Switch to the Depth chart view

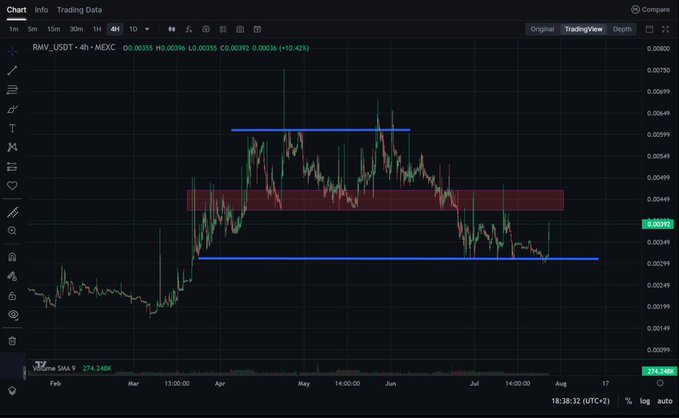622,29
